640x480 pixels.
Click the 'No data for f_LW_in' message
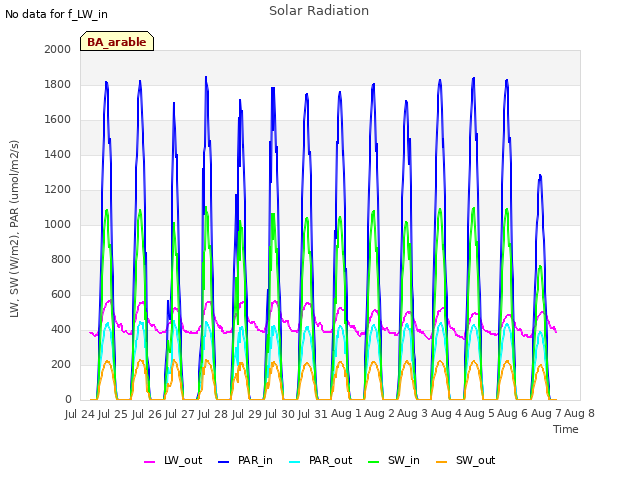point(56,14)
